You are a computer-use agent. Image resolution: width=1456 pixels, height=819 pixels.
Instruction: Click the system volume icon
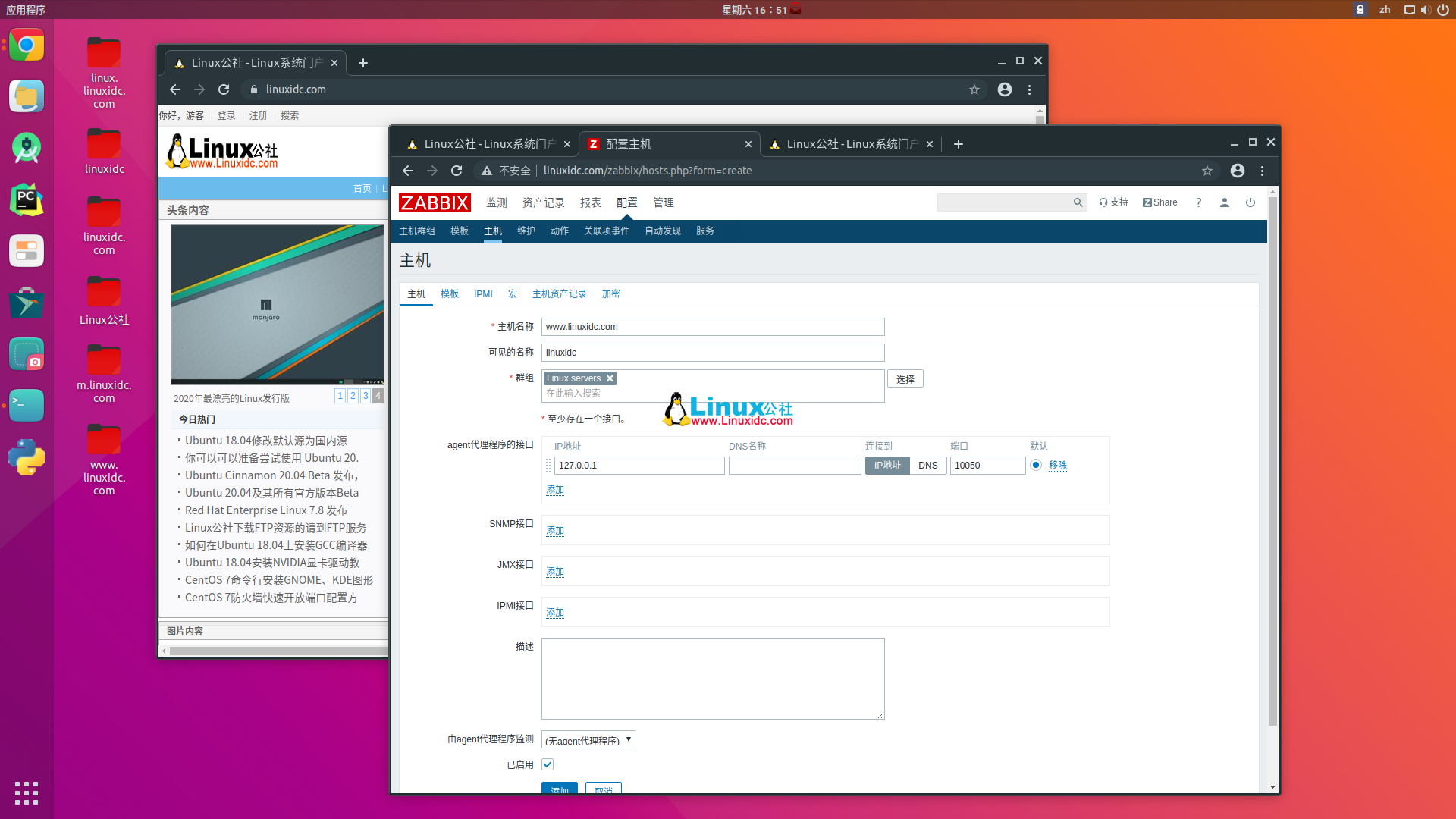pyautogui.click(x=1426, y=10)
